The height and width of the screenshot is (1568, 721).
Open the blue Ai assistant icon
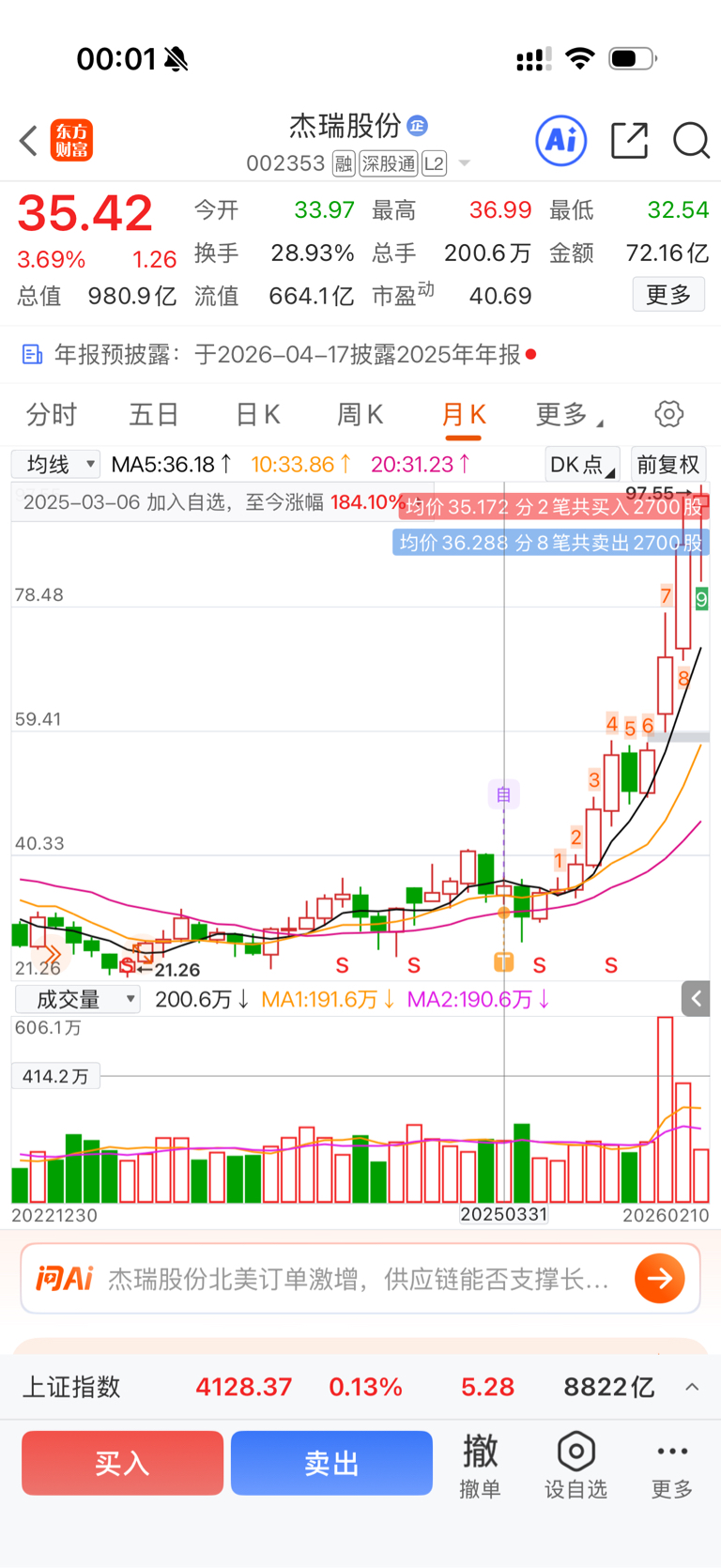pyautogui.click(x=561, y=141)
